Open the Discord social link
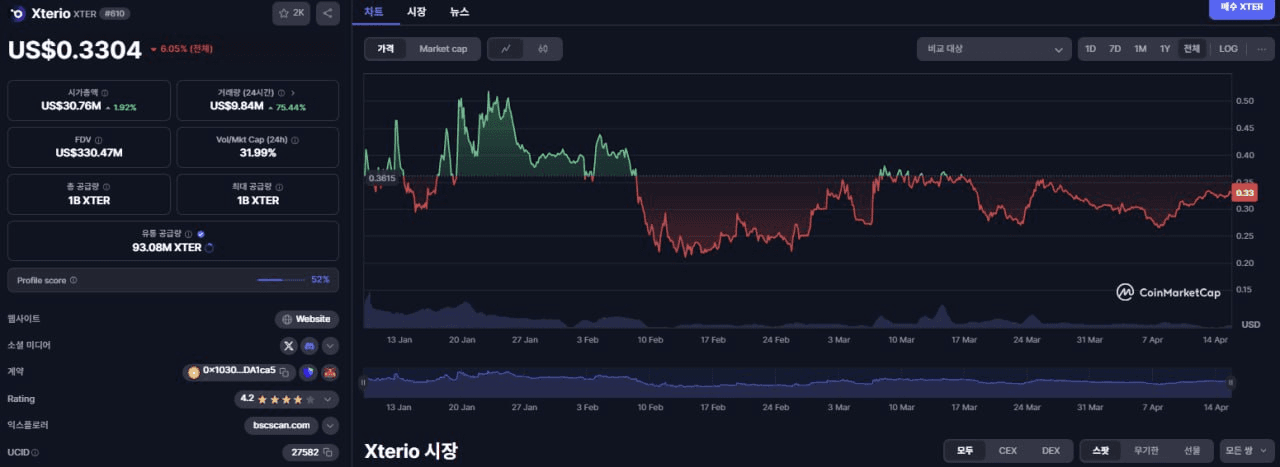The image size is (1280, 467). pyautogui.click(x=309, y=345)
